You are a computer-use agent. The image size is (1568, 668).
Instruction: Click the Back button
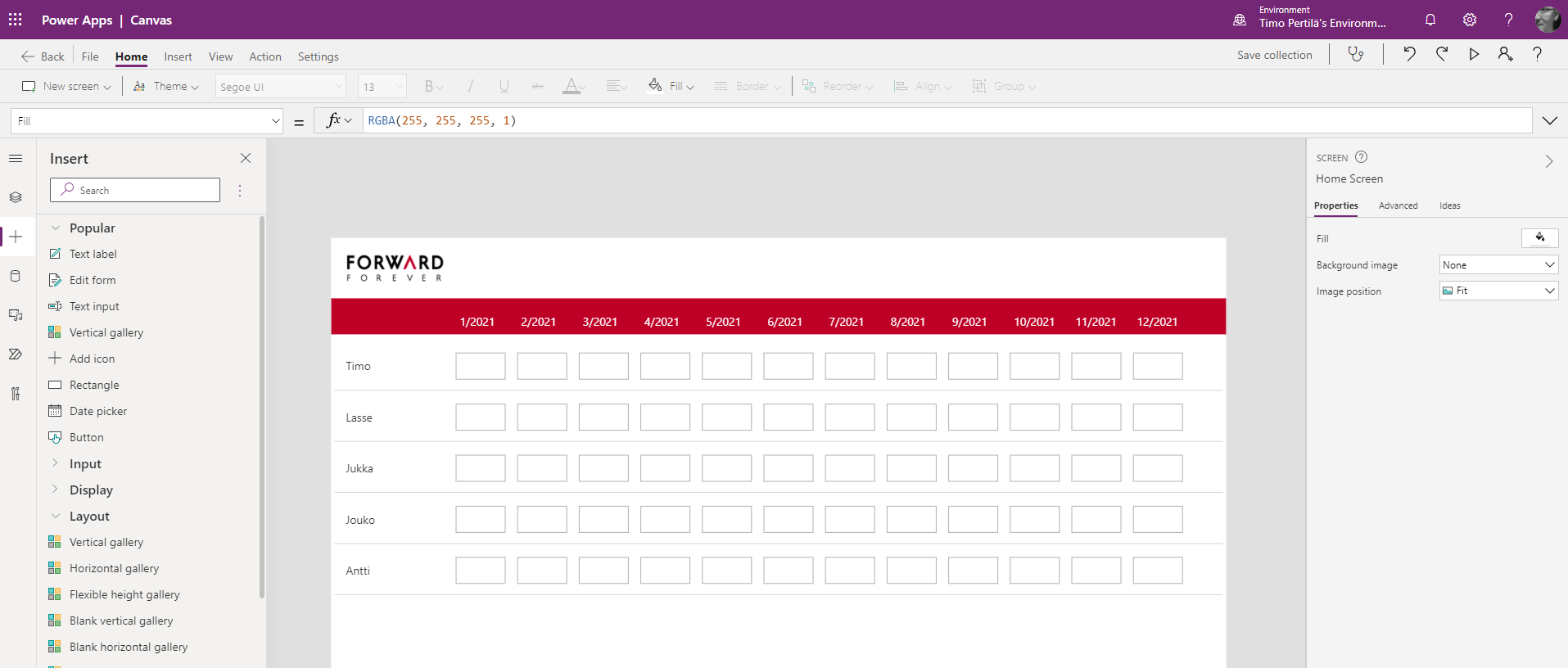43,56
